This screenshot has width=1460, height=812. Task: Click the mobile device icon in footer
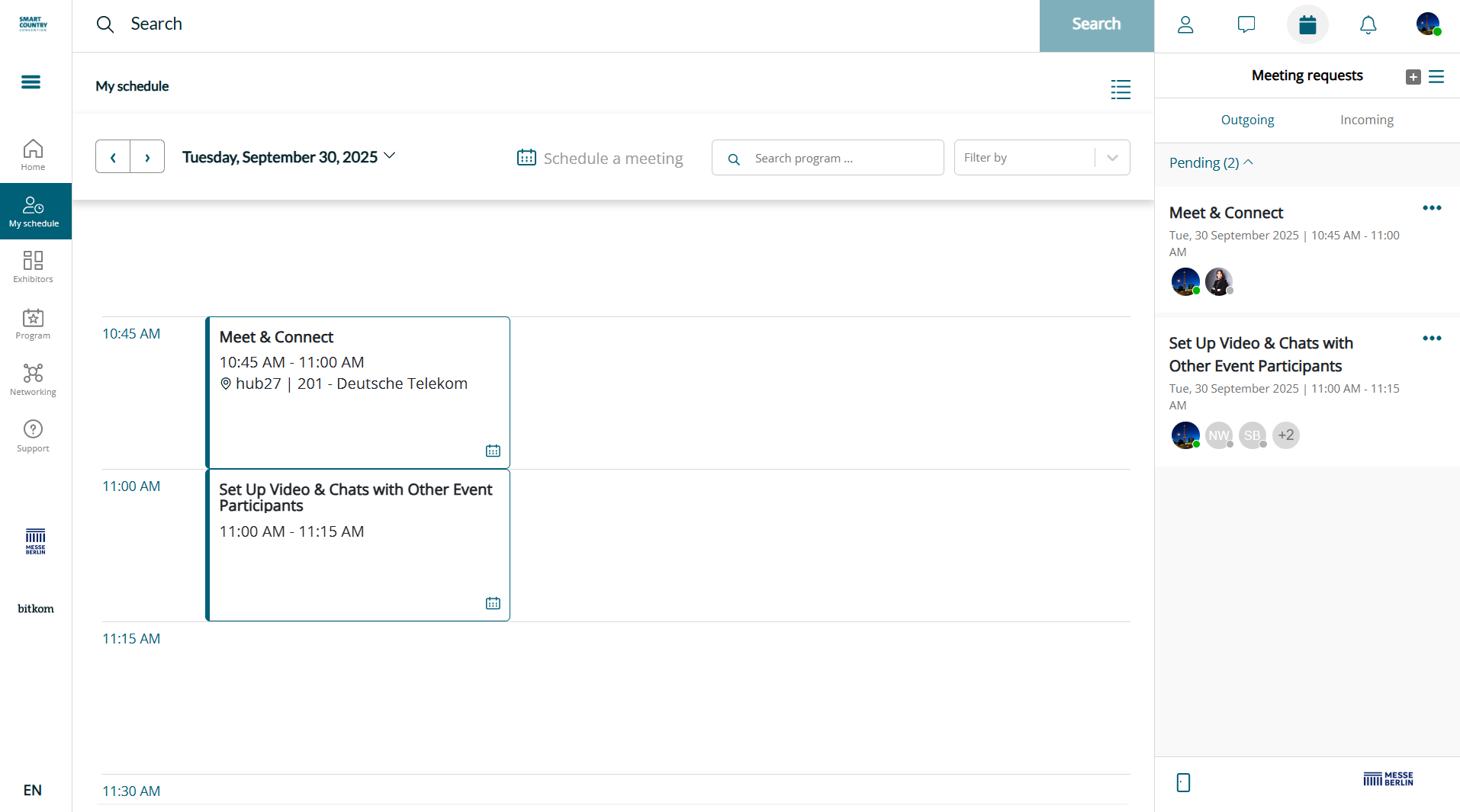point(1183,782)
